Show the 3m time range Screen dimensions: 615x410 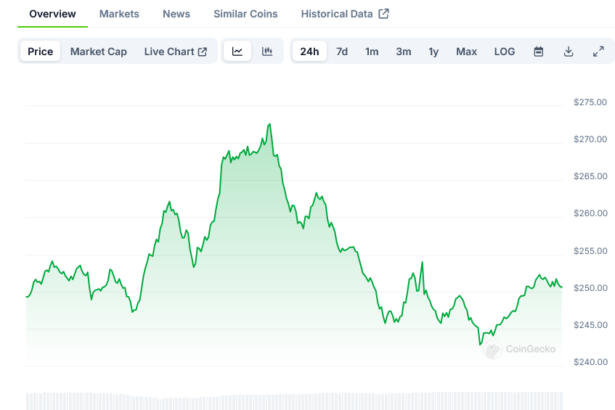[403, 51]
